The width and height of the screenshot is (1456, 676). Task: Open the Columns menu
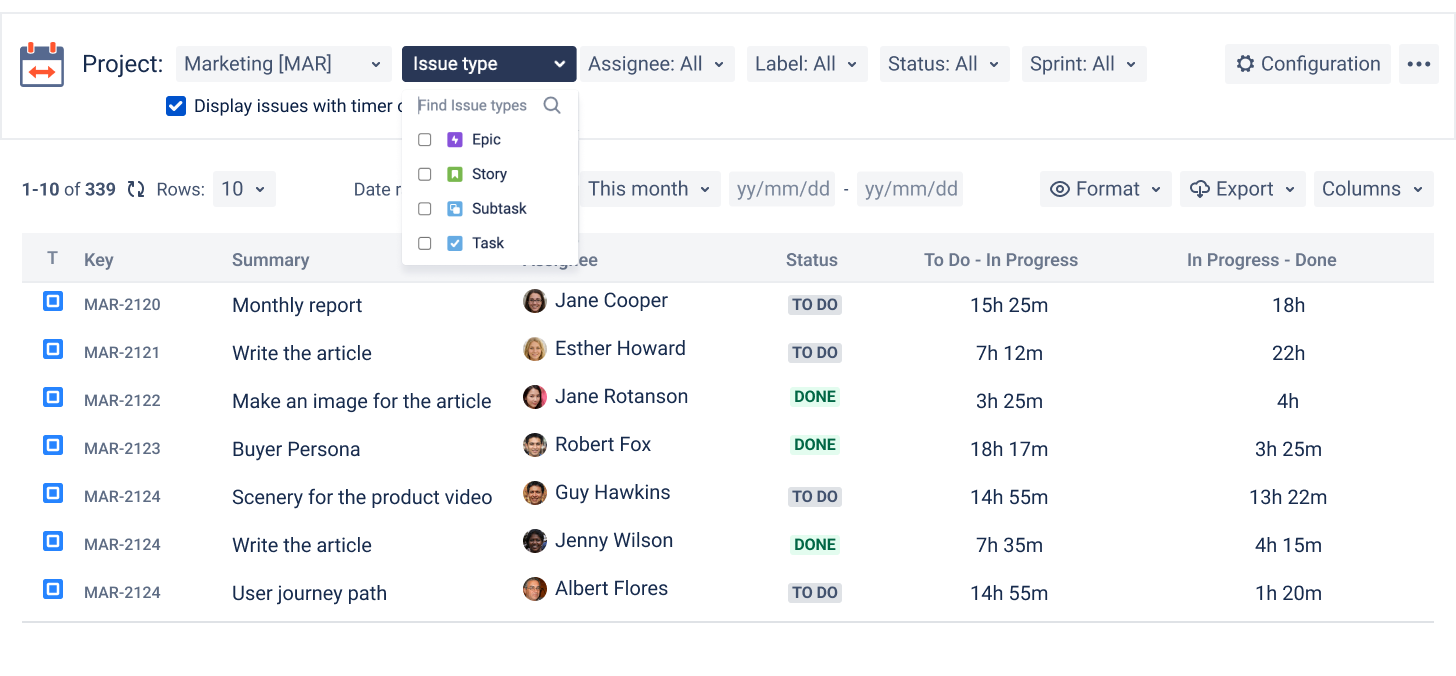coord(1373,188)
